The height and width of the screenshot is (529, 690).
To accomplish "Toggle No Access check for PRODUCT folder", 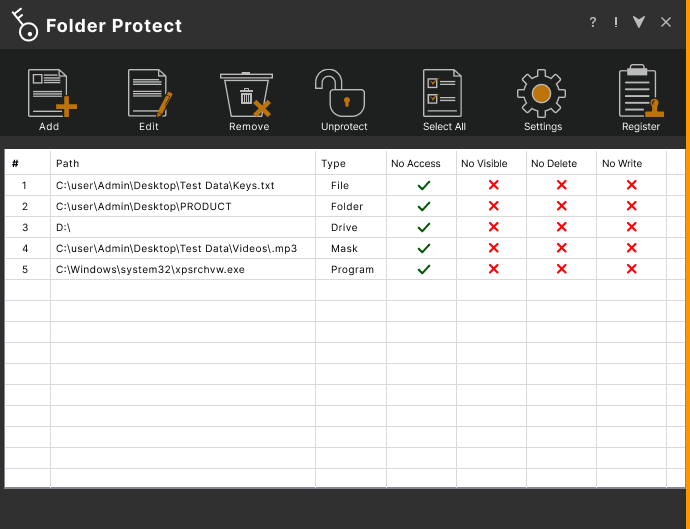I will point(424,206).
